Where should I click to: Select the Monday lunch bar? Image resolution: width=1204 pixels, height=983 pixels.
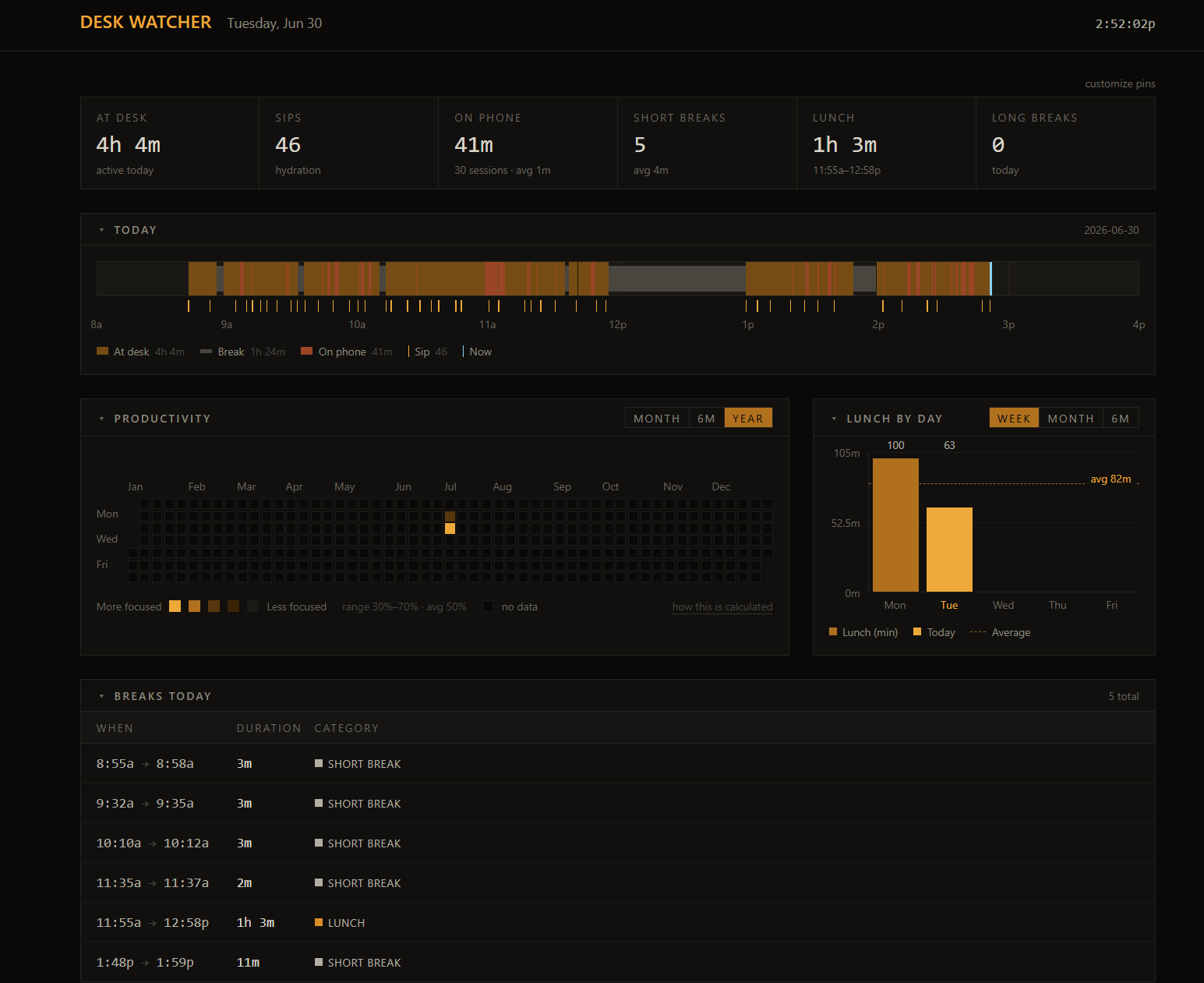pyautogui.click(x=895, y=525)
